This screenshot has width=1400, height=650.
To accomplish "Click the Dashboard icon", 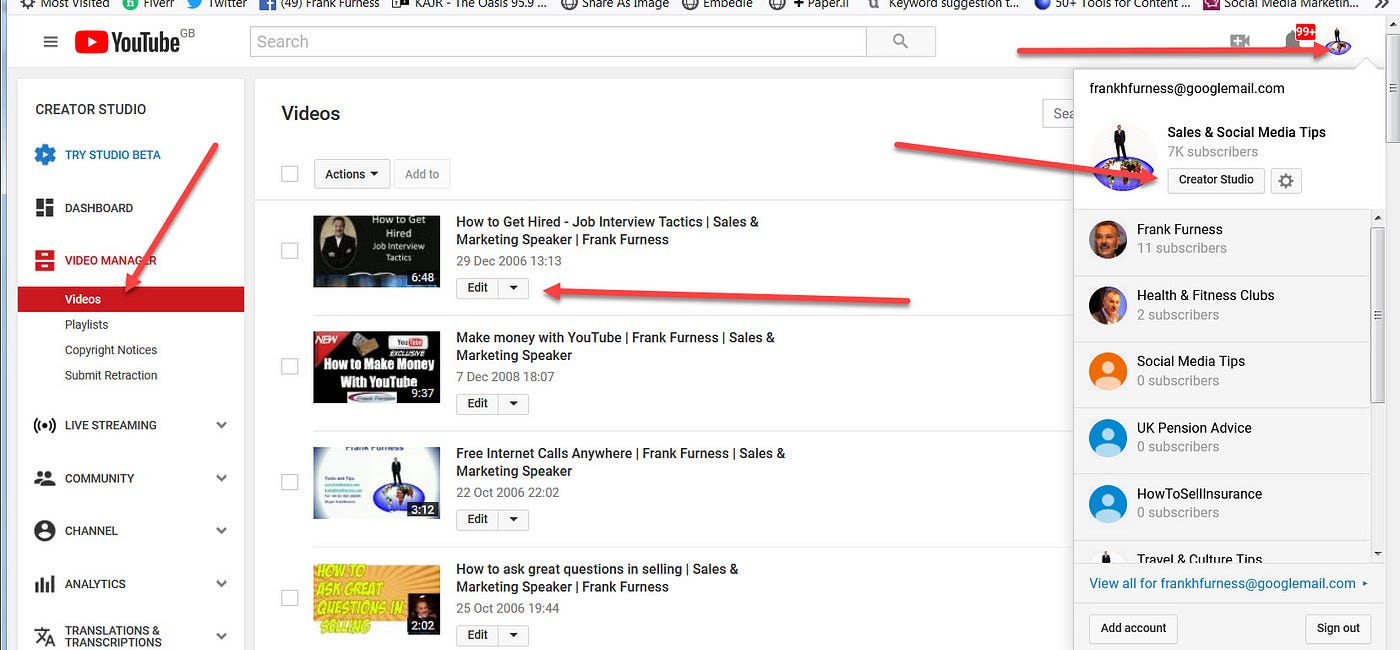I will [45, 208].
